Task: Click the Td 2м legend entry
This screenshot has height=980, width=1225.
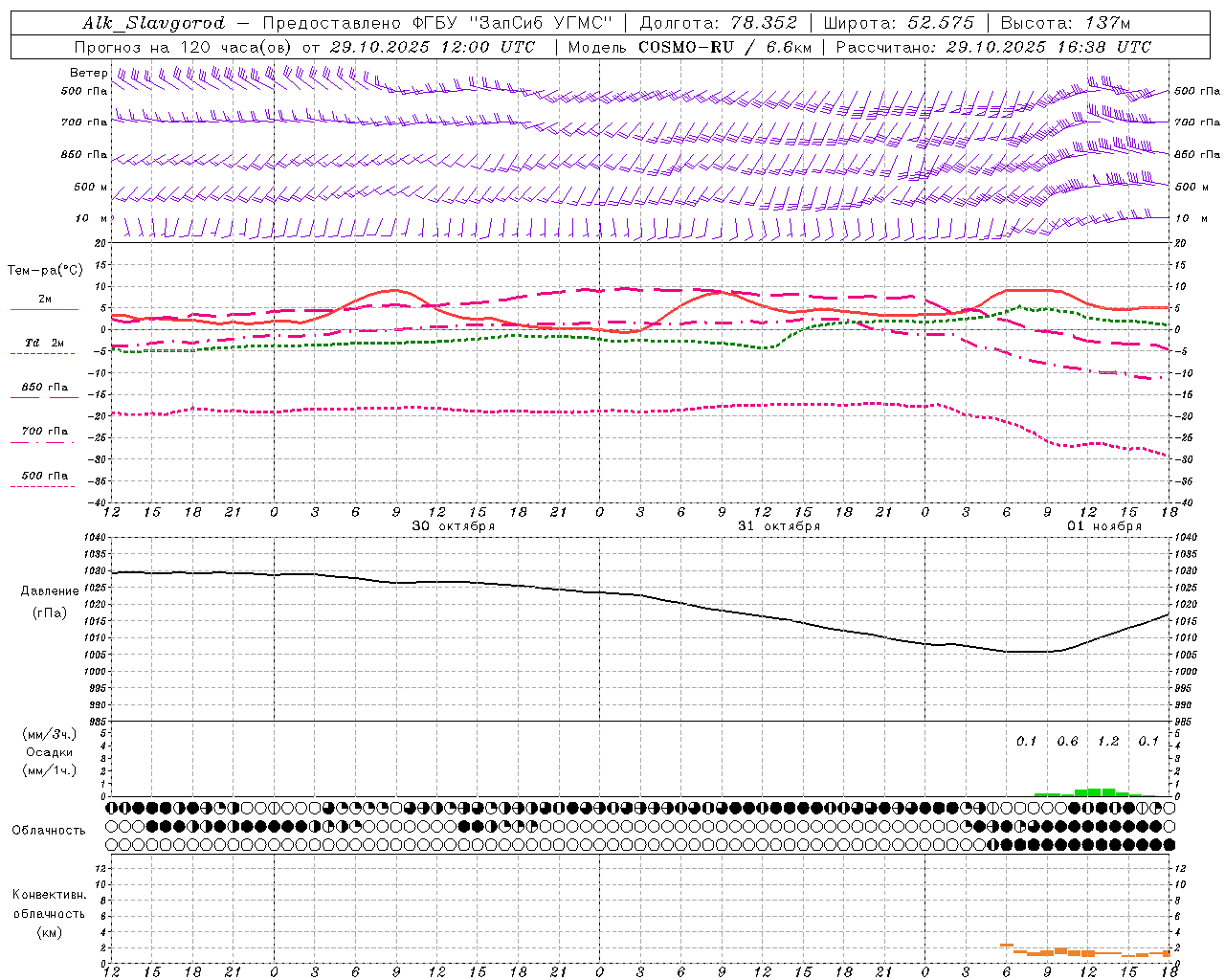Action: point(44,343)
